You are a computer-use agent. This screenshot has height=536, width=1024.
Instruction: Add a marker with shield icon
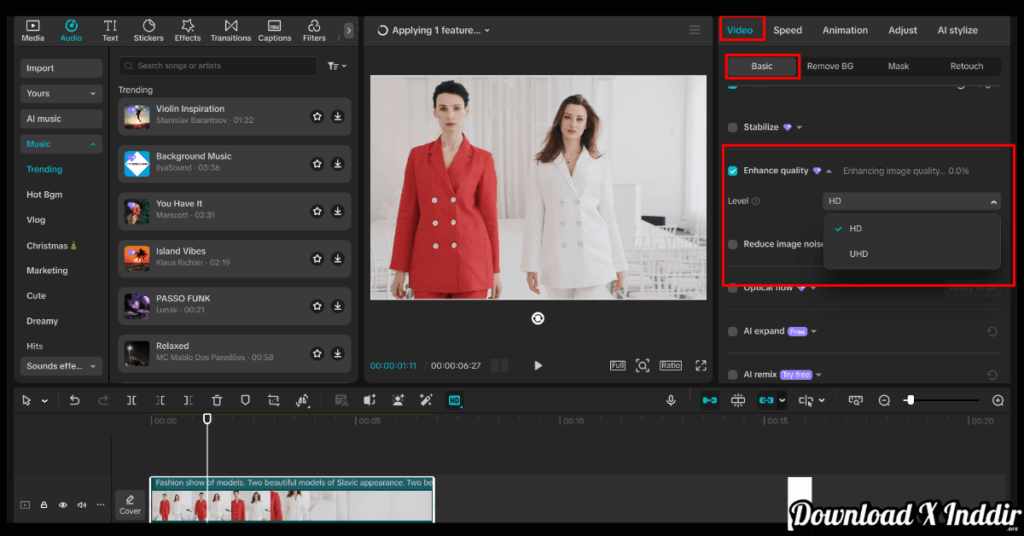click(x=245, y=400)
